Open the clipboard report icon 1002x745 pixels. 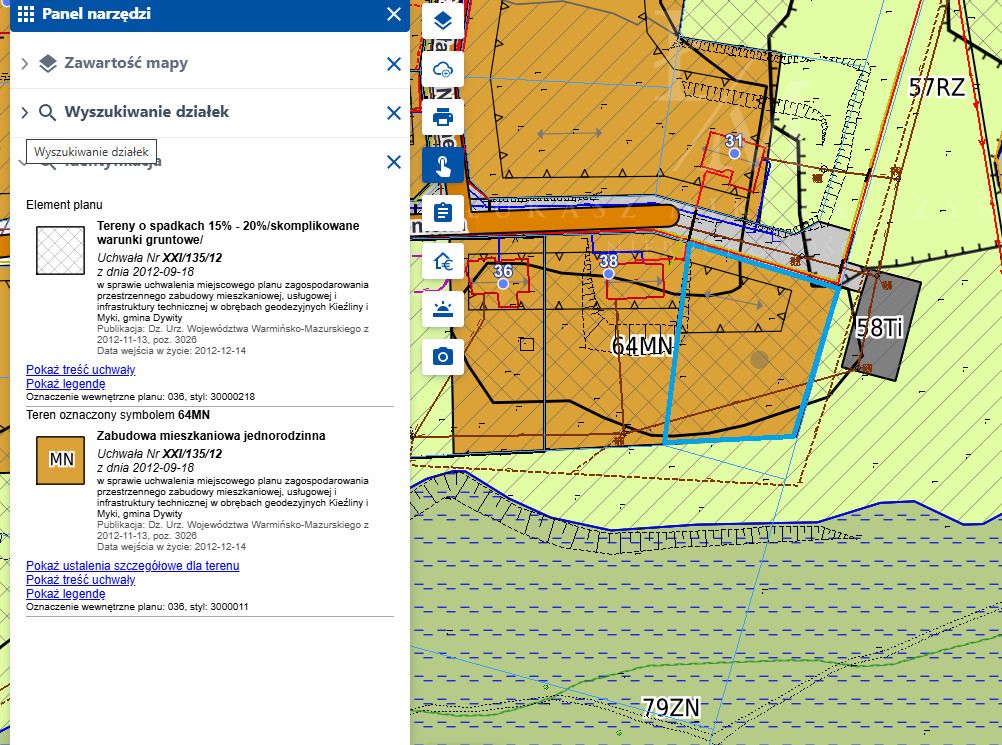[x=443, y=213]
